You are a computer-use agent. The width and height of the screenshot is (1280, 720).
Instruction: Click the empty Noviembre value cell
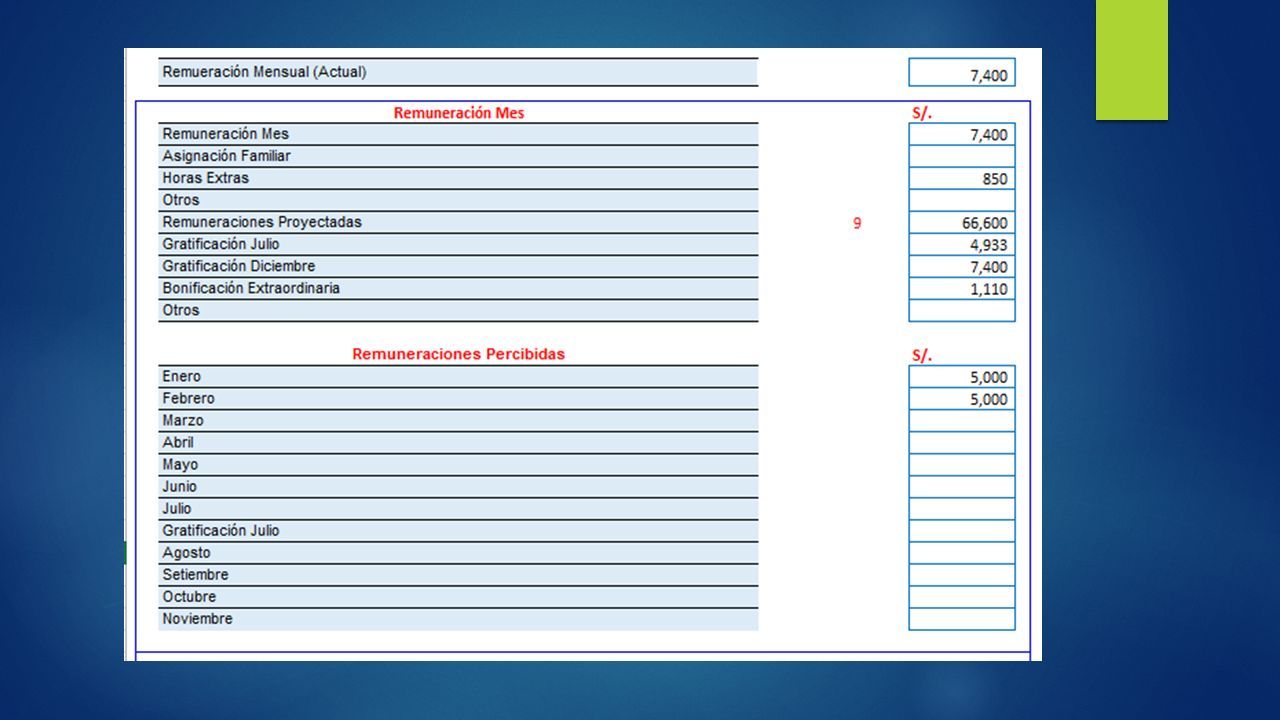click(x=962, y=619)
